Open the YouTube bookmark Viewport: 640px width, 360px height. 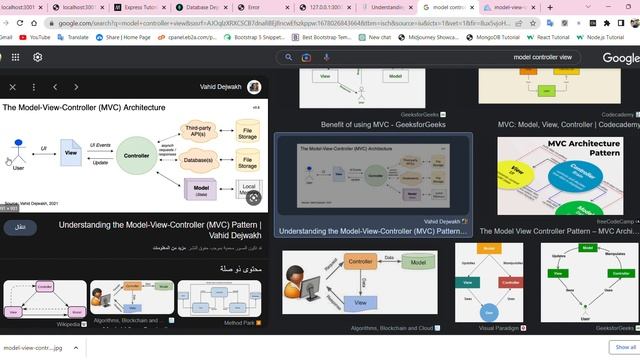(35, 37)
